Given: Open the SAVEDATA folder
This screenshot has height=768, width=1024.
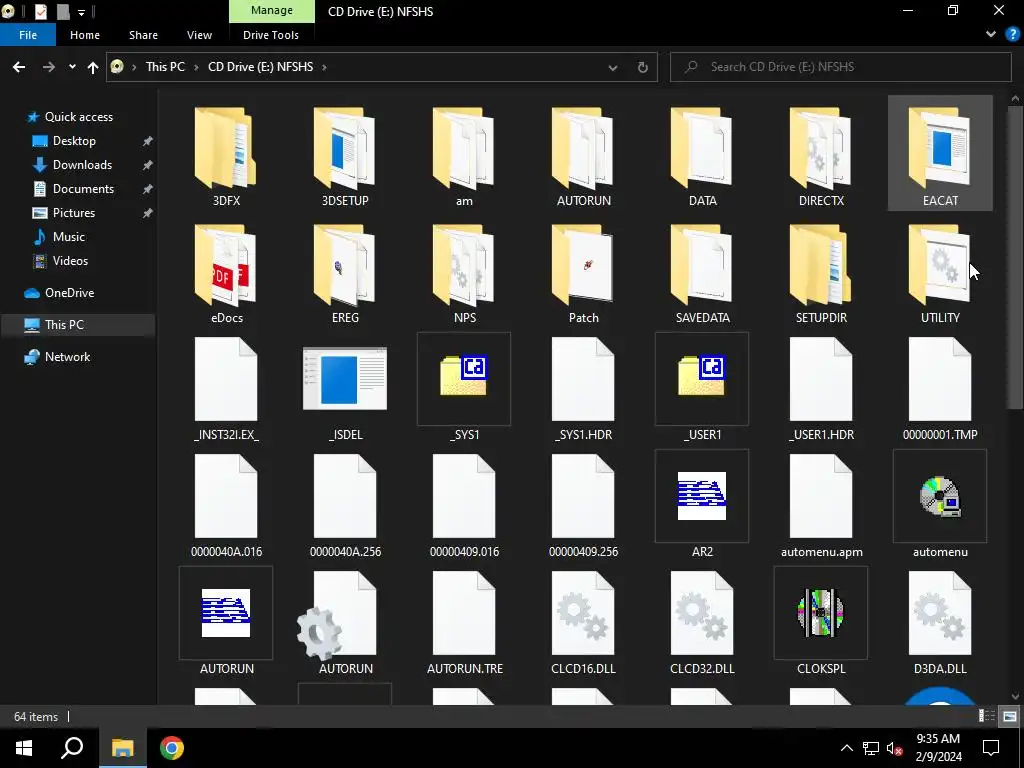Looking at the screenshot, I should pos(702,273).
